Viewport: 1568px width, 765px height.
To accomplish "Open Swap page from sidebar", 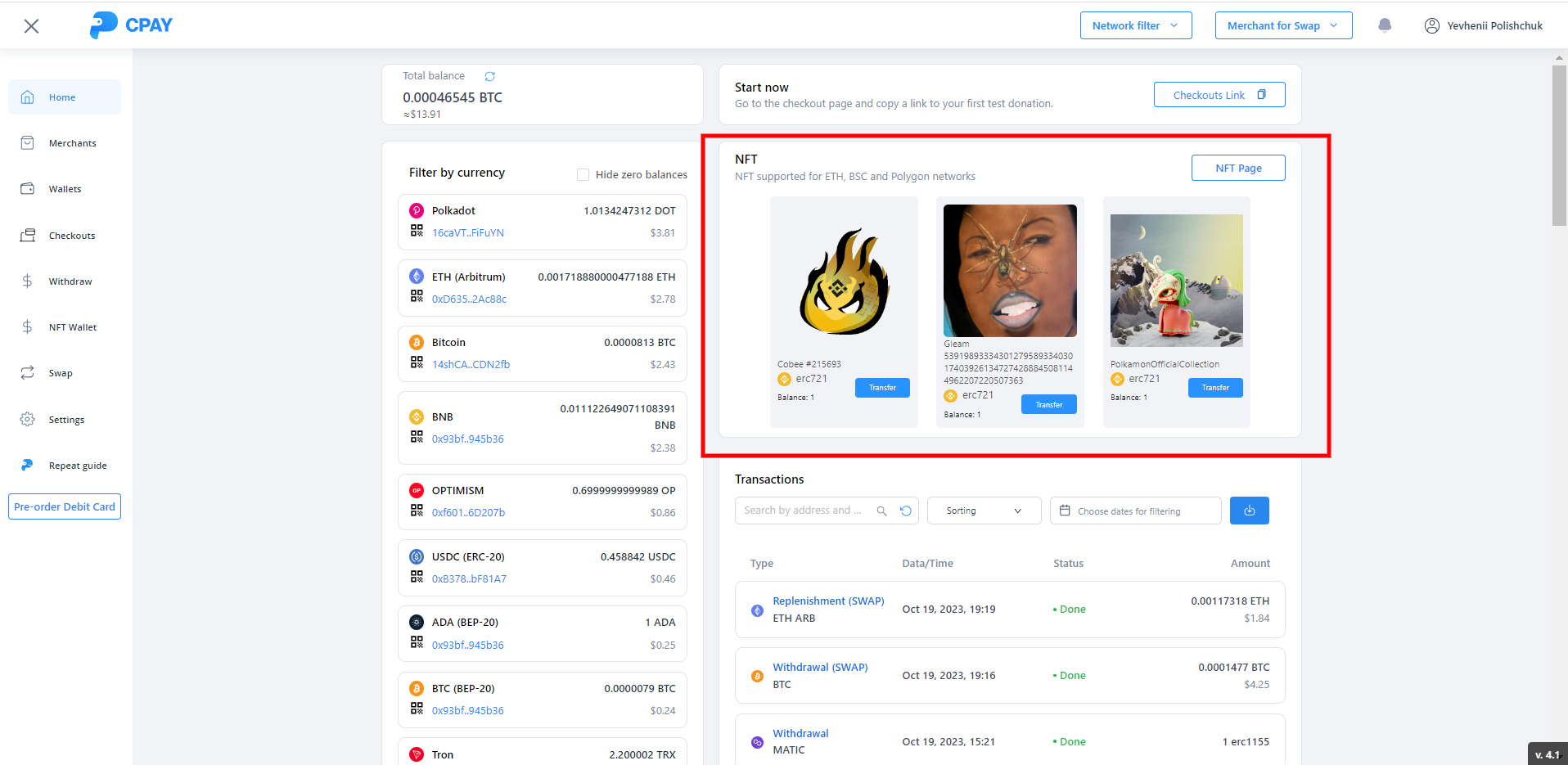I will (x=61, y=373).
